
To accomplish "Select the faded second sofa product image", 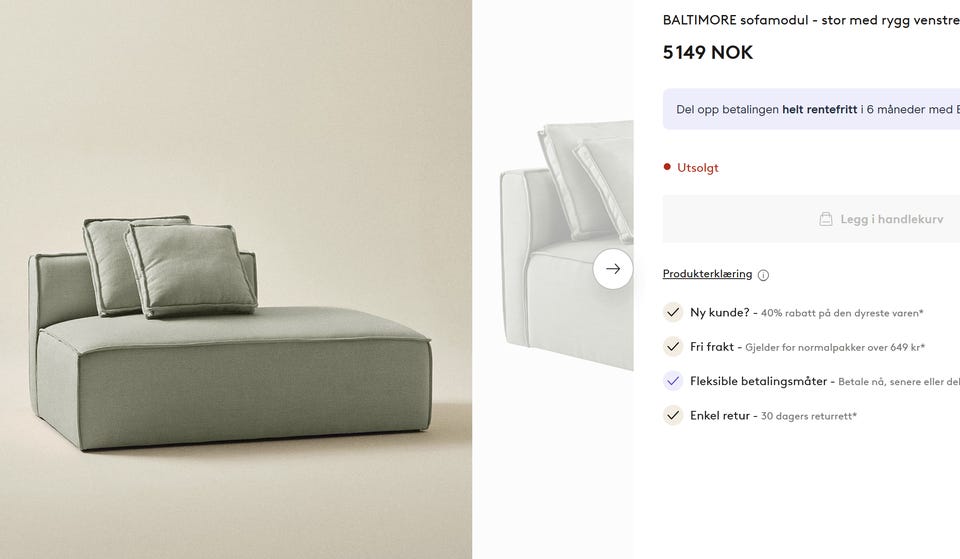I will pyautogui.click(x=567, y=245).
